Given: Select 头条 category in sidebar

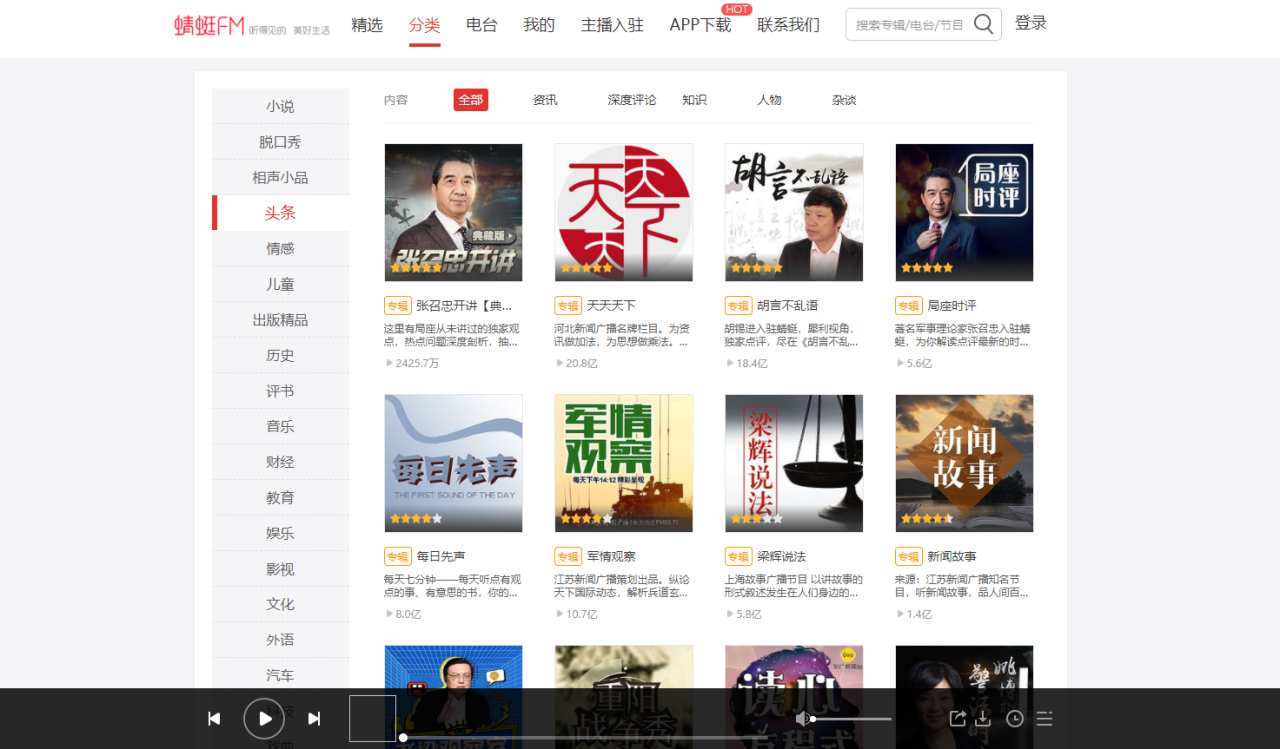Looking at the screenshot, I should coord(280,213).
